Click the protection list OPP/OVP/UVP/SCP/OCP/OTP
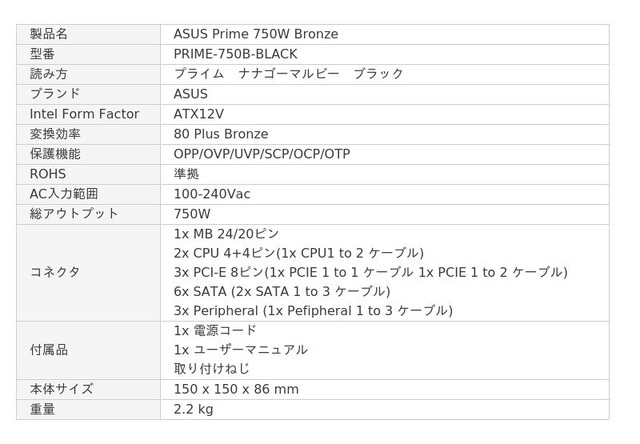640x444 pixels. pos(262,154)
